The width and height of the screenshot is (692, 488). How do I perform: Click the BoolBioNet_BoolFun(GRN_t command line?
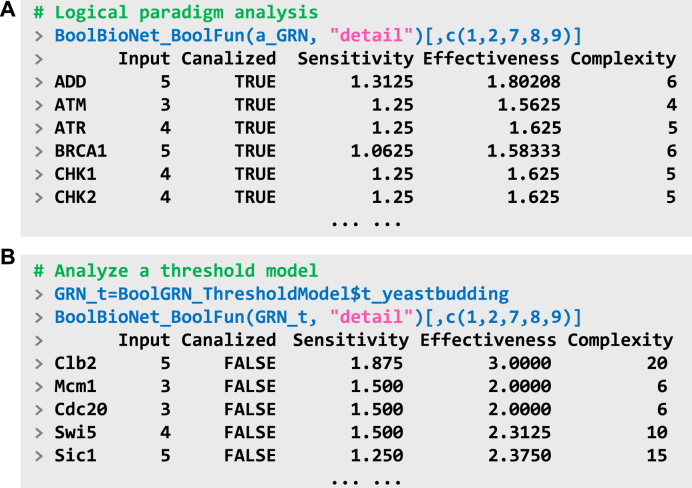click(318, 317)
